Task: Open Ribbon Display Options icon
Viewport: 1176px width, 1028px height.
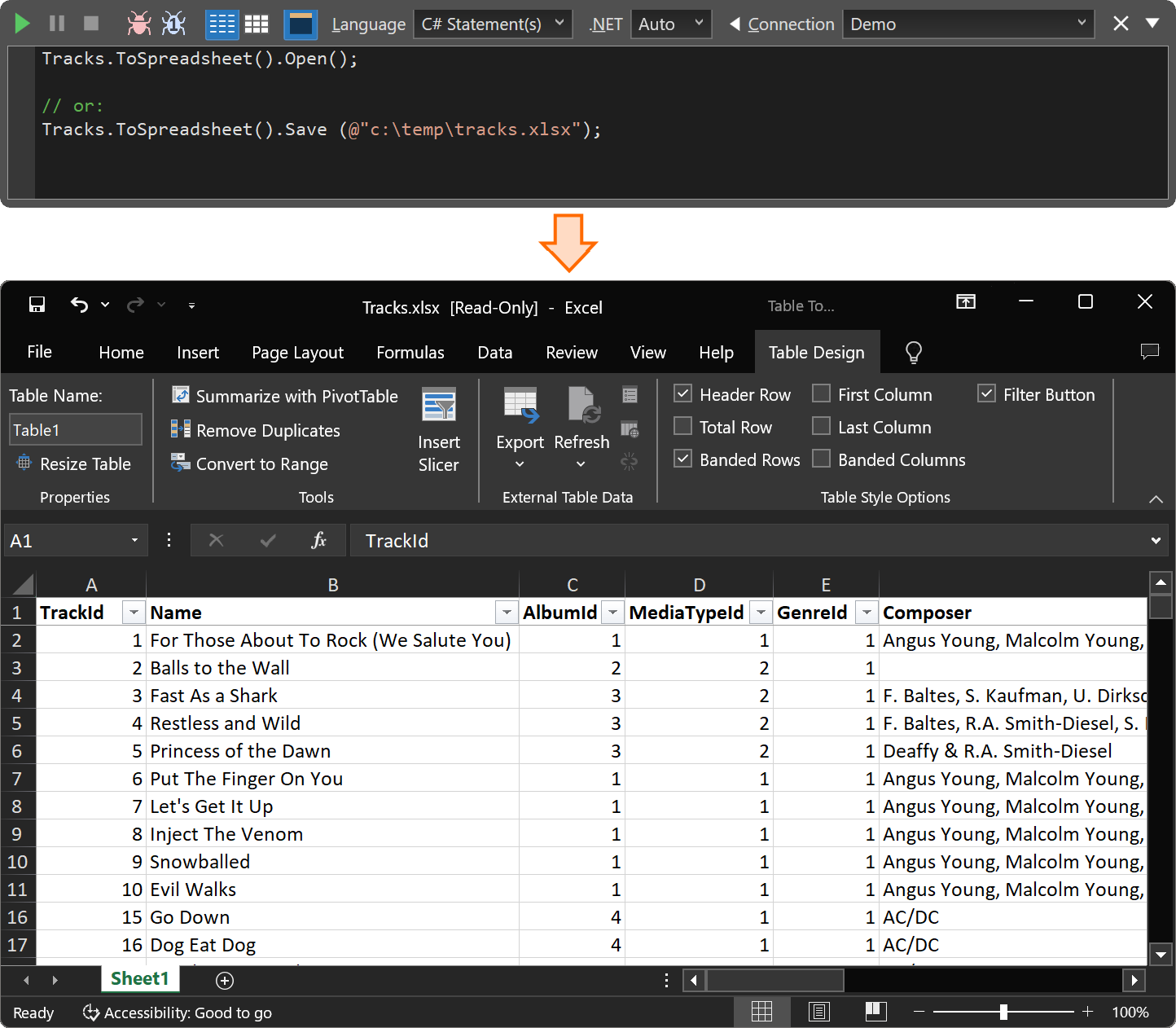Action: (x=965, y=302)
